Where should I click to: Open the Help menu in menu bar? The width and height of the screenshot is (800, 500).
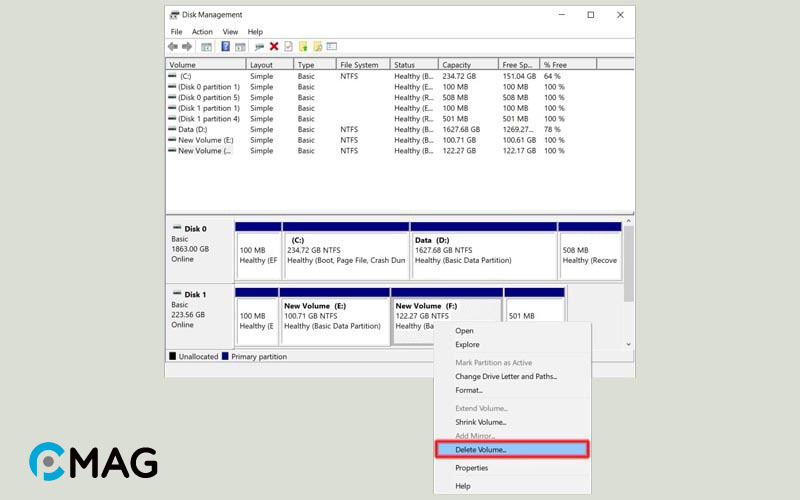point(255,32)
